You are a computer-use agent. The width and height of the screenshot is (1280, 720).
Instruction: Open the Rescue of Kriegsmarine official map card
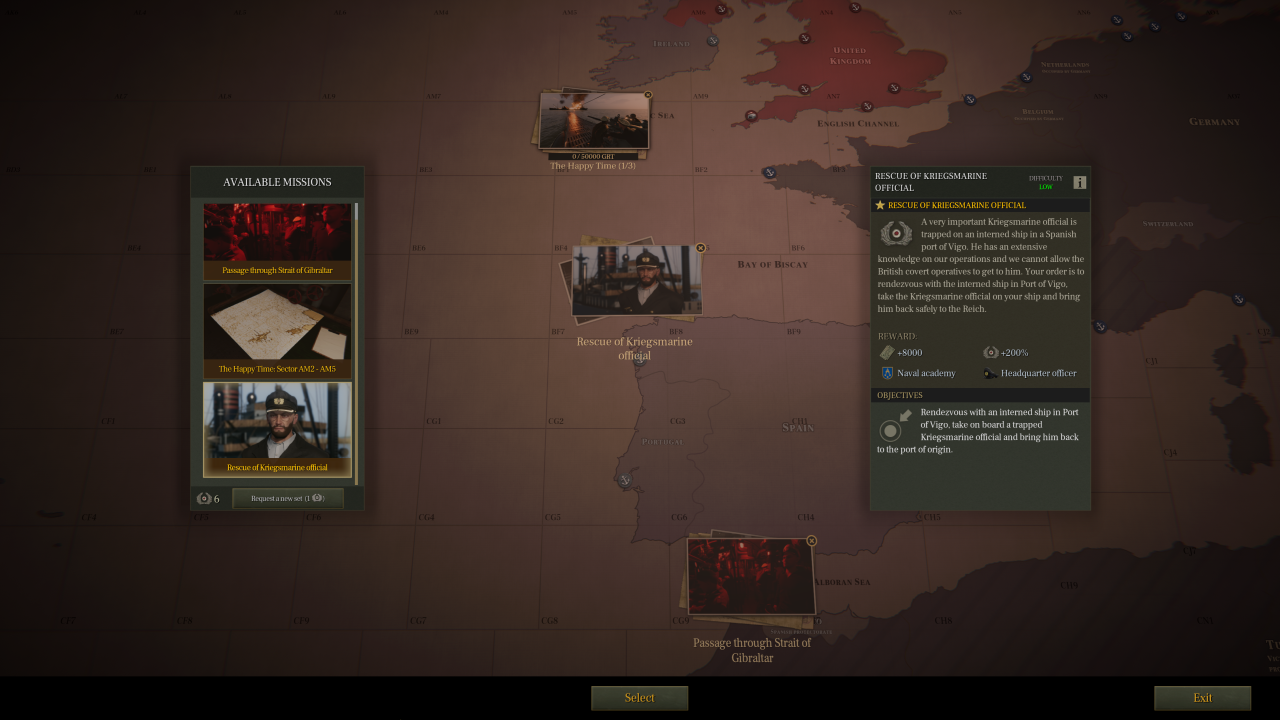pos(636,280)
